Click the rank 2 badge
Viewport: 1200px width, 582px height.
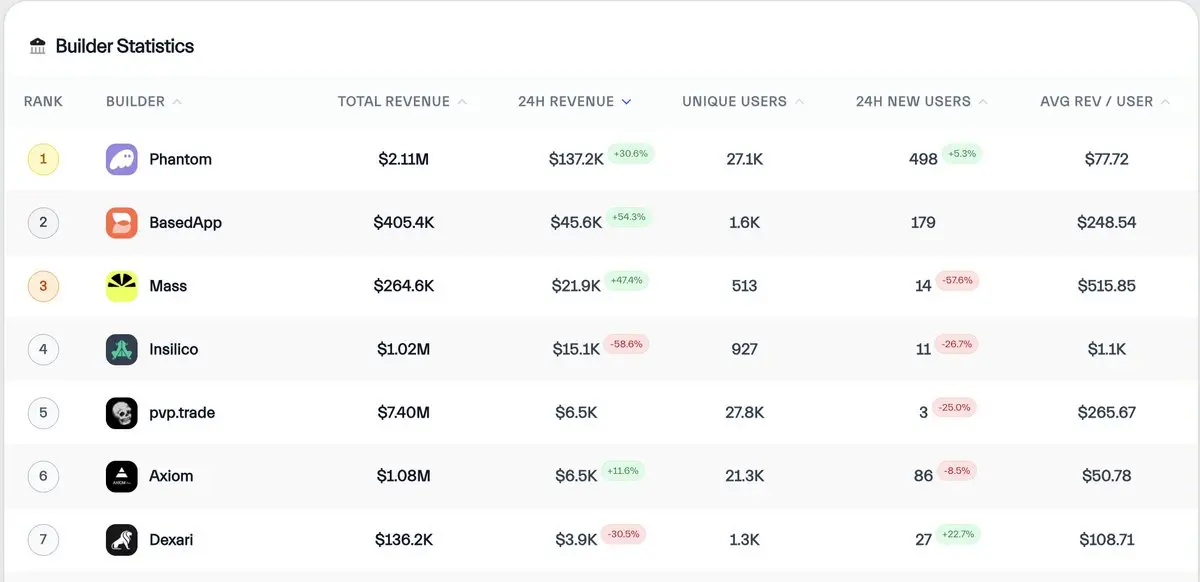tap(43, 222)
